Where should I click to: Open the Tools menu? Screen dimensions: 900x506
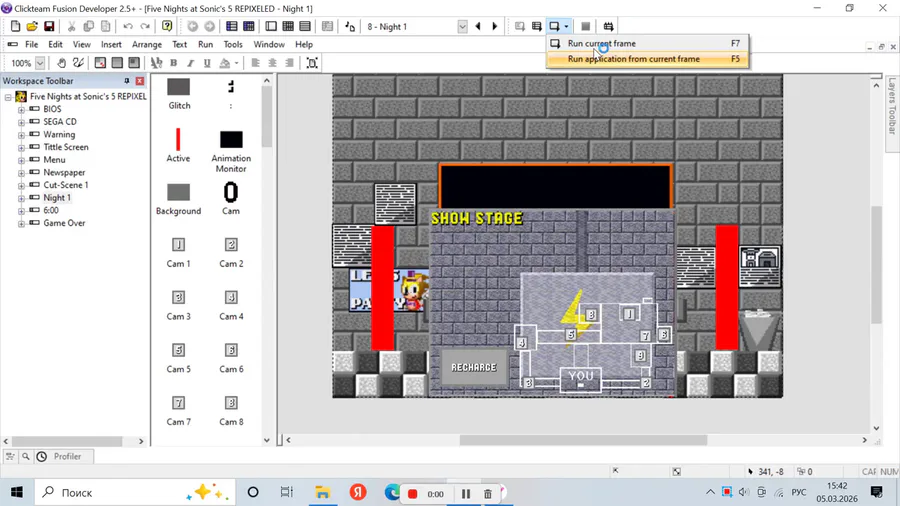pos(233,44)
